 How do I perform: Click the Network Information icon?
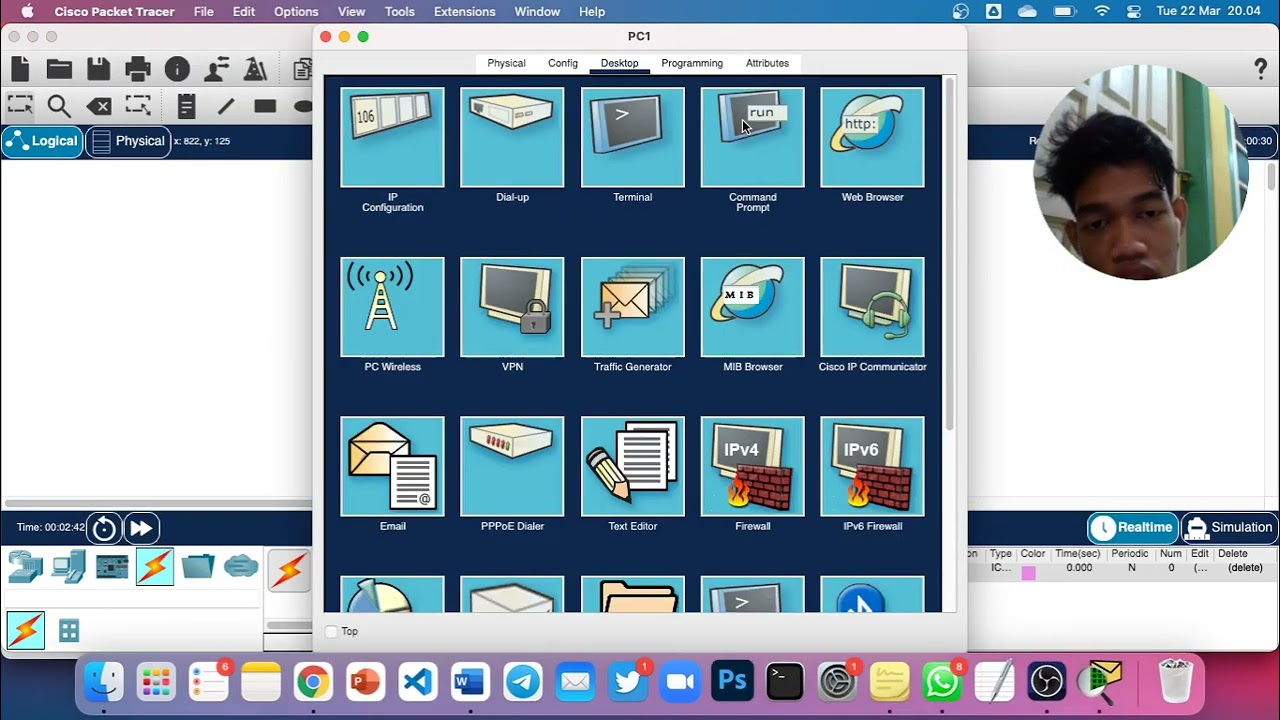coord(177,69)
